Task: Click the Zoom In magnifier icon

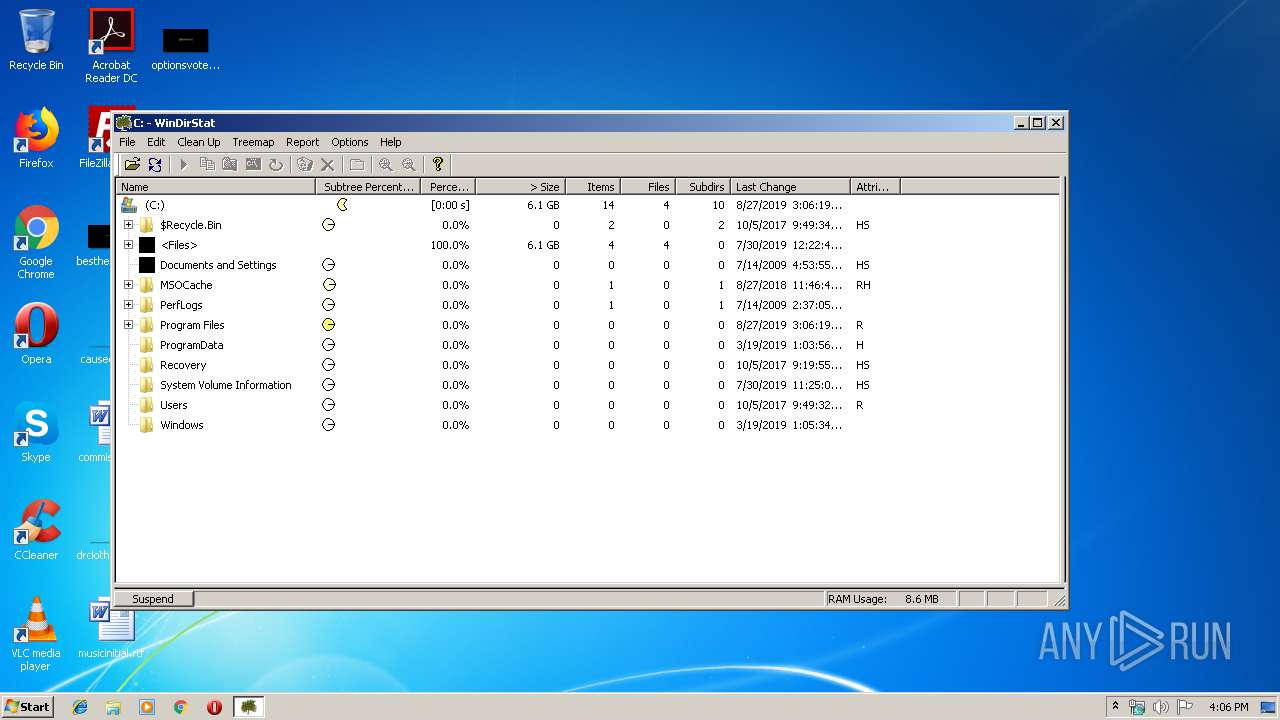Action: point(386,164)
